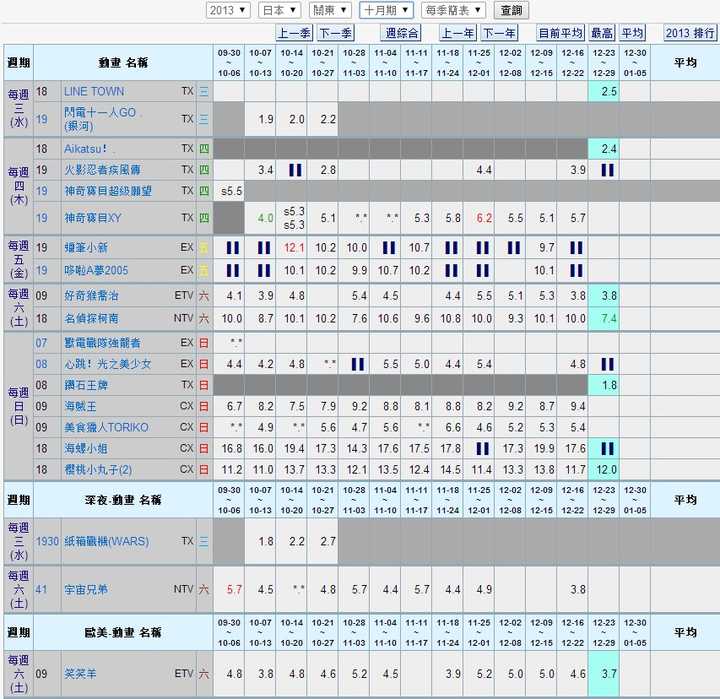Open the 火影忍者疾風傳 link
The width and height of the screenshot is (720, 699).
(x=102, y=170)
